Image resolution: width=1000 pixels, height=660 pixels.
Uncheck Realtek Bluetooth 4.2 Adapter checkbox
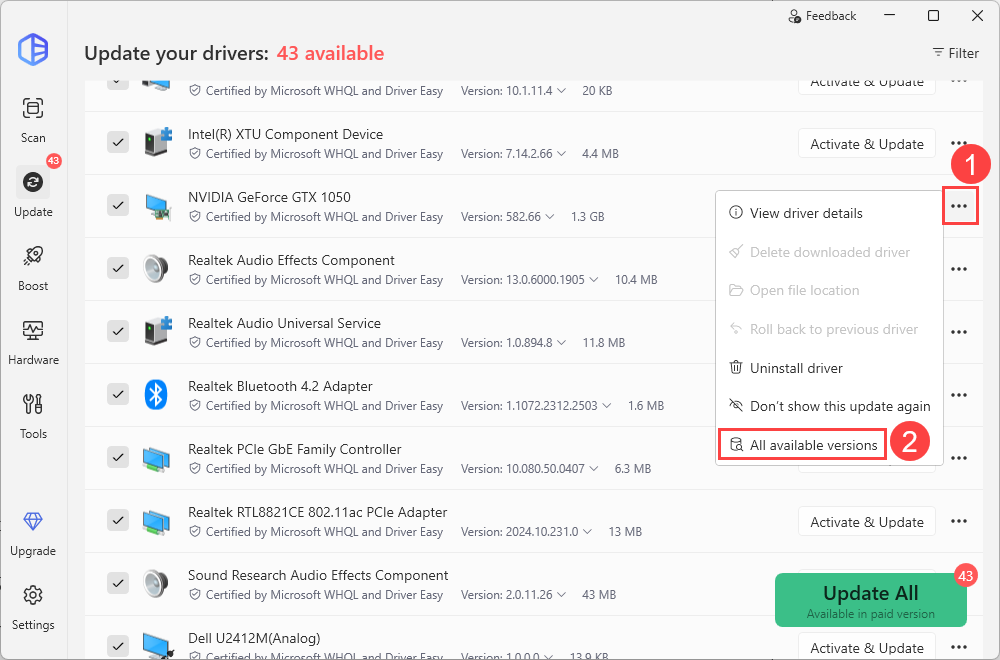118,394
